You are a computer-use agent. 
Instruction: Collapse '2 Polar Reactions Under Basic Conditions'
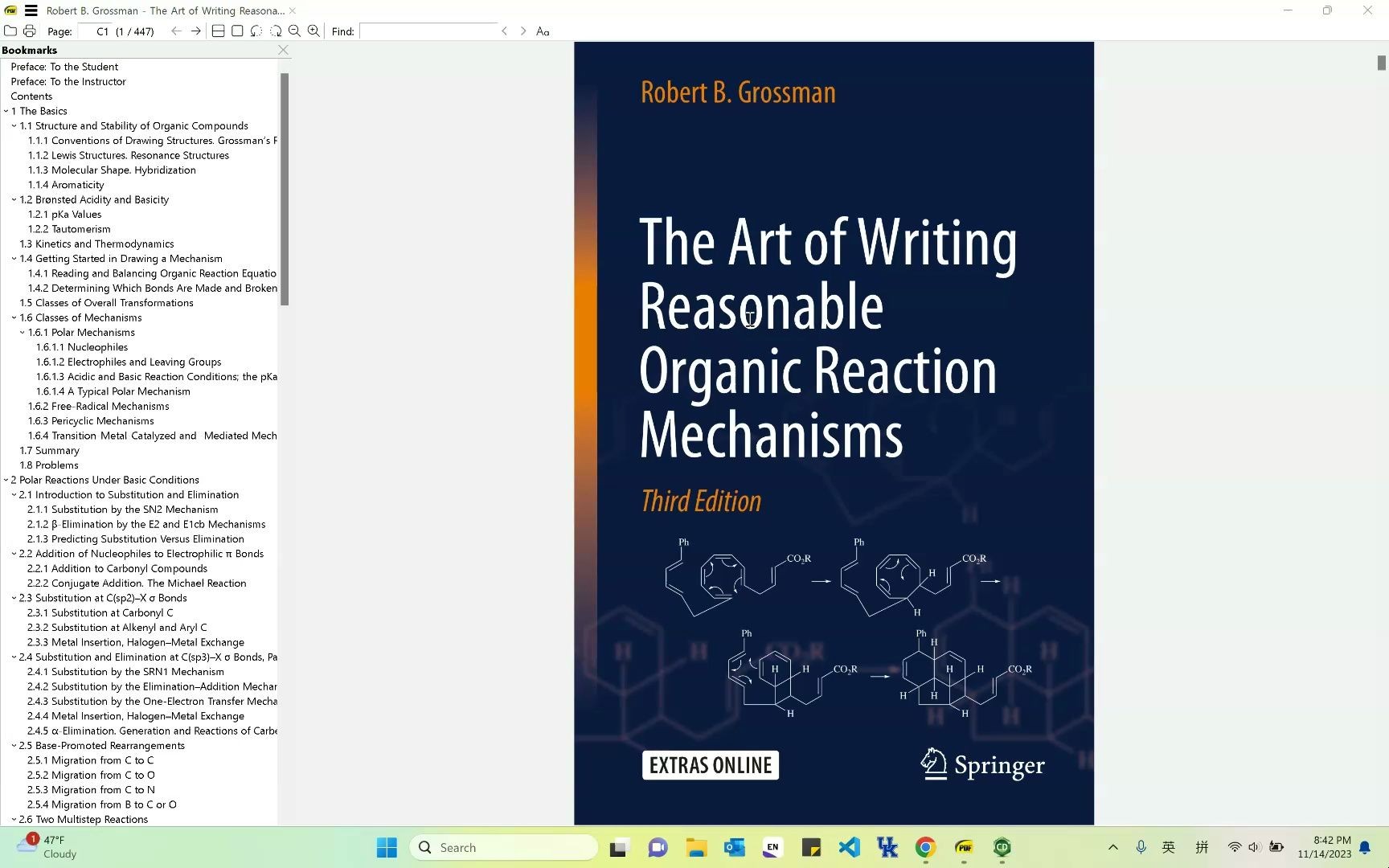tap(6, 480)
